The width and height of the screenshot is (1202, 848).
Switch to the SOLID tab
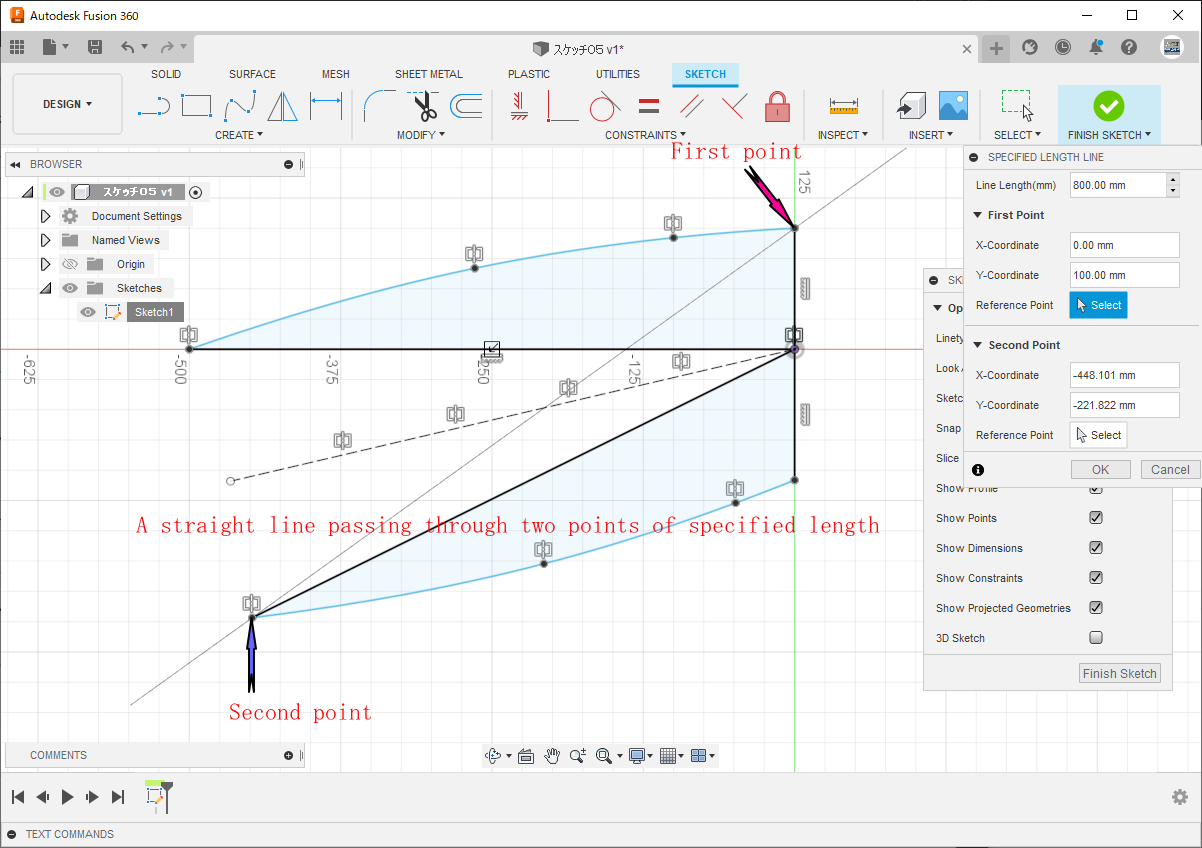tap(166, 74)
